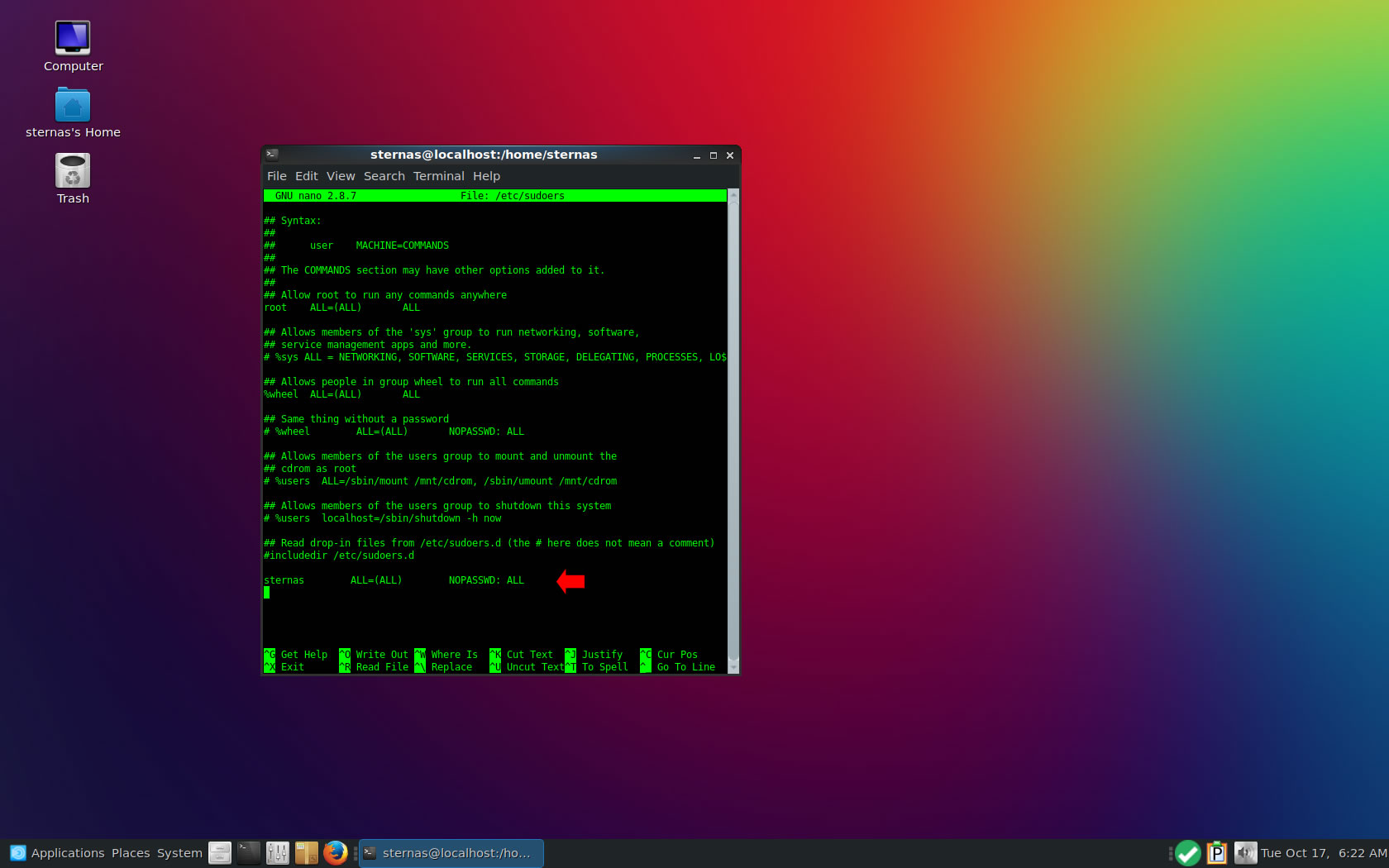
Task: Click the '^K Cut Text' shortcut label
Action: tap(521, 655)
